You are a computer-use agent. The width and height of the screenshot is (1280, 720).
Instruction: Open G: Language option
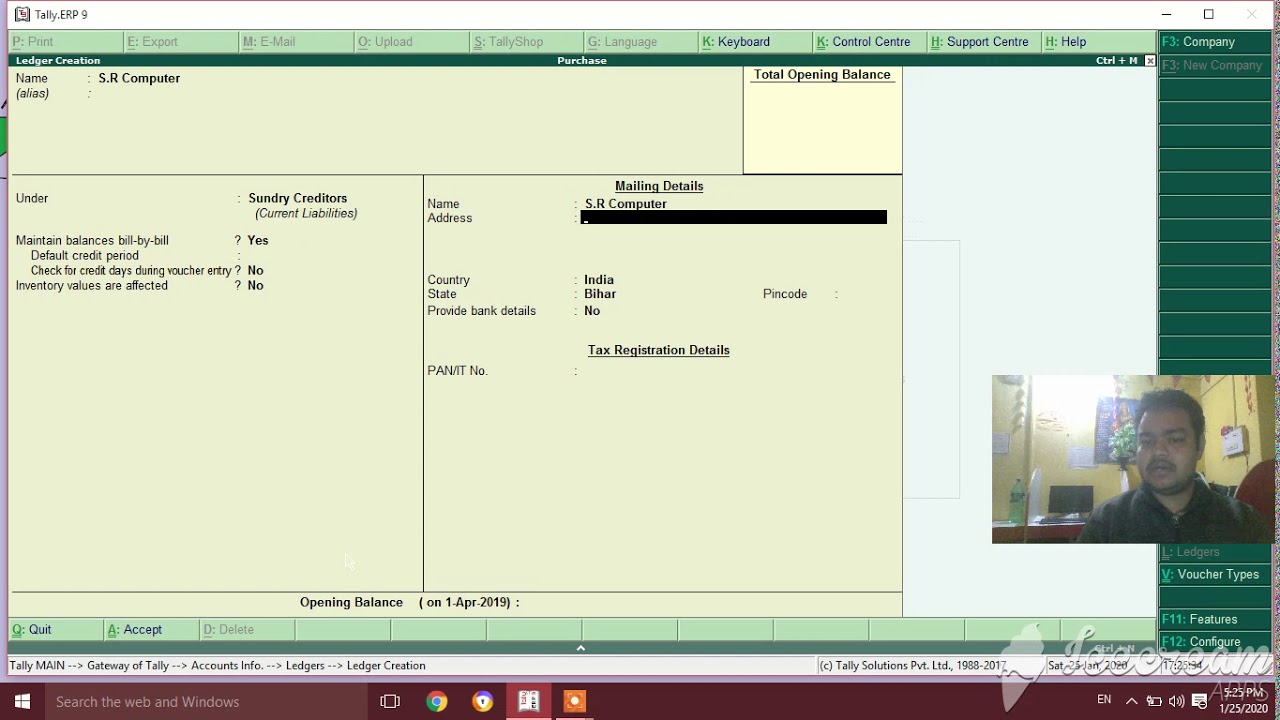point(641,42)
